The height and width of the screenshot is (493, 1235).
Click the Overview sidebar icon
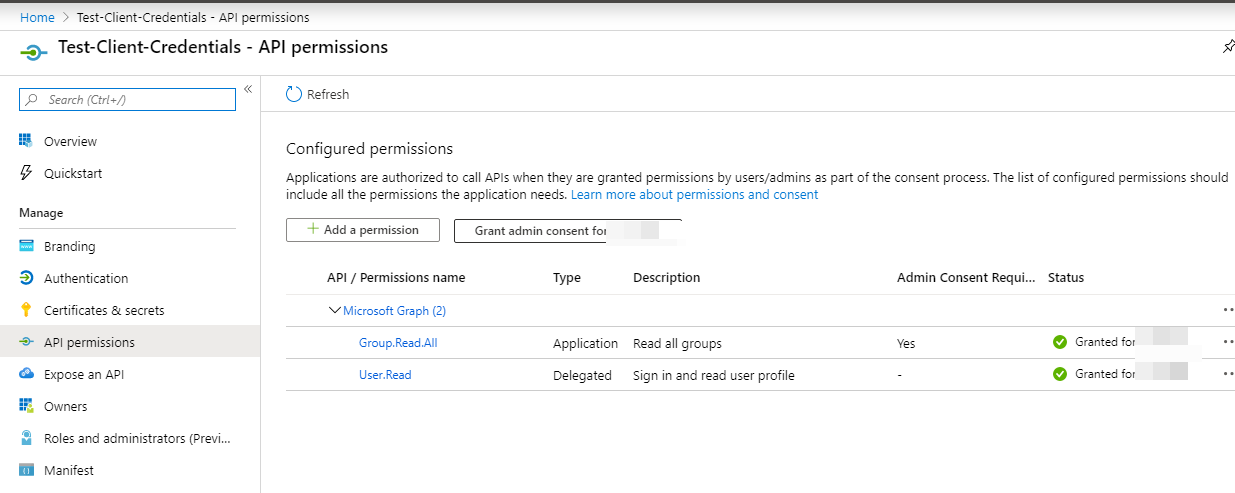[x=27, y=142]
